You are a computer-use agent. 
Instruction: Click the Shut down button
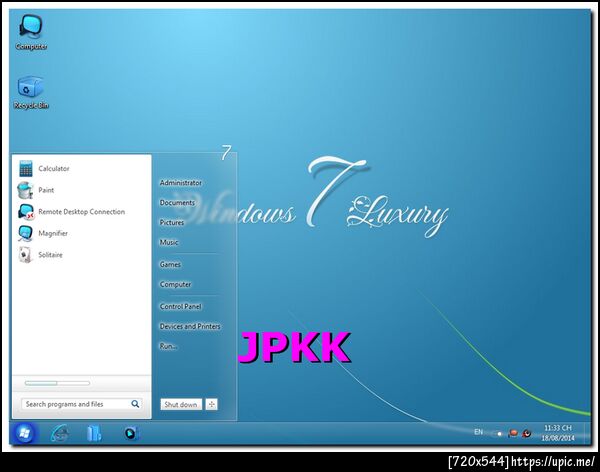pyautogui.click(x=181, y=404)
